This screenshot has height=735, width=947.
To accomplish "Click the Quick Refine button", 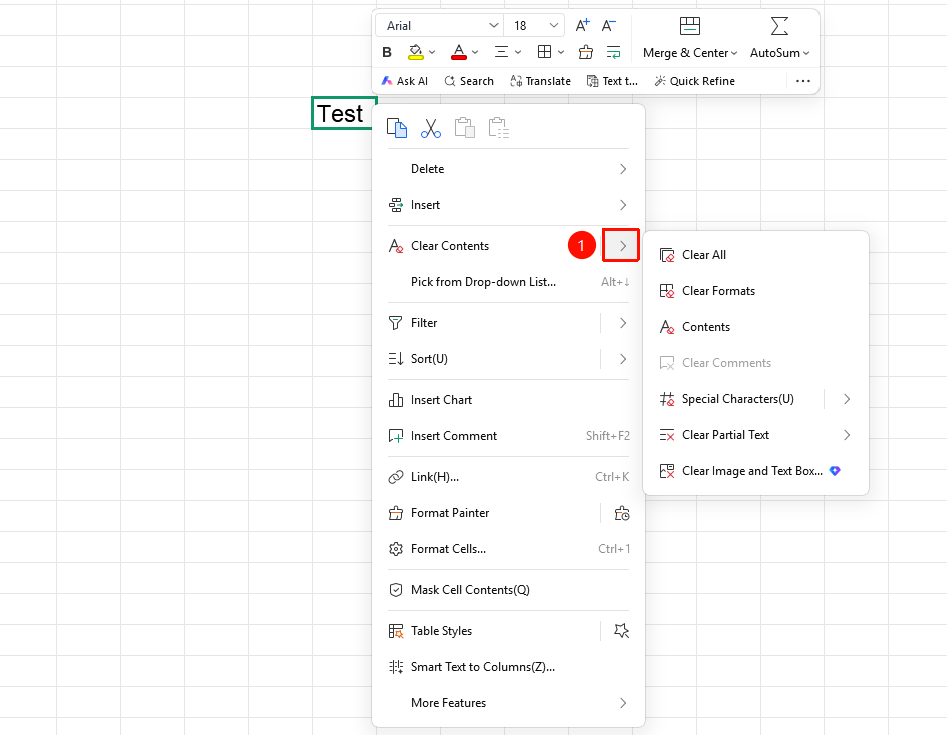I will pos(695,81).
